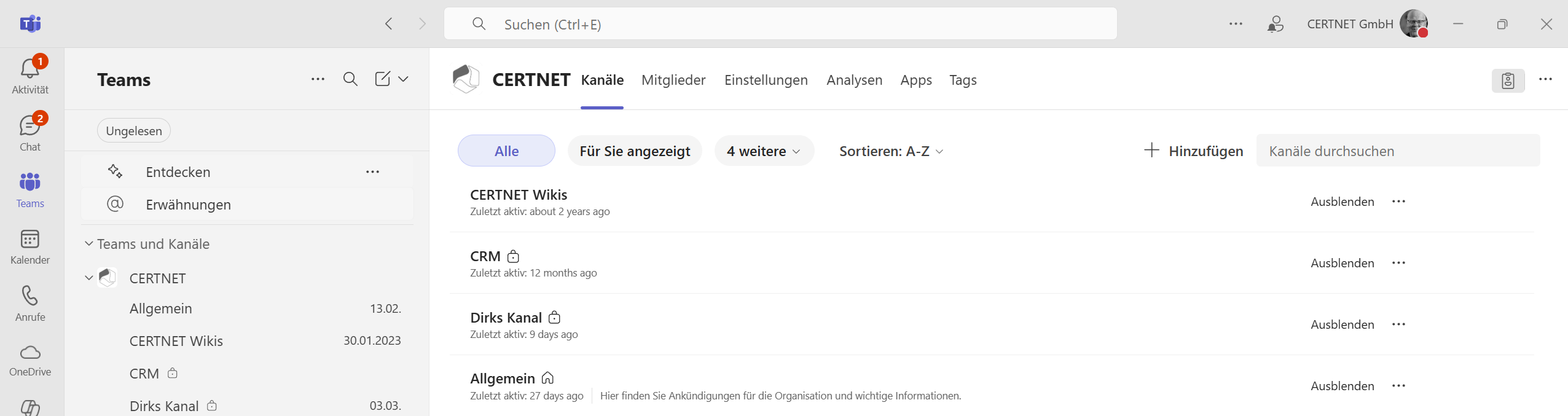The height and width of the screenshot is (416, 1568).
Task: Open the people status icon beside CERTNET GmbH
Action: [x=1275, y=24]
